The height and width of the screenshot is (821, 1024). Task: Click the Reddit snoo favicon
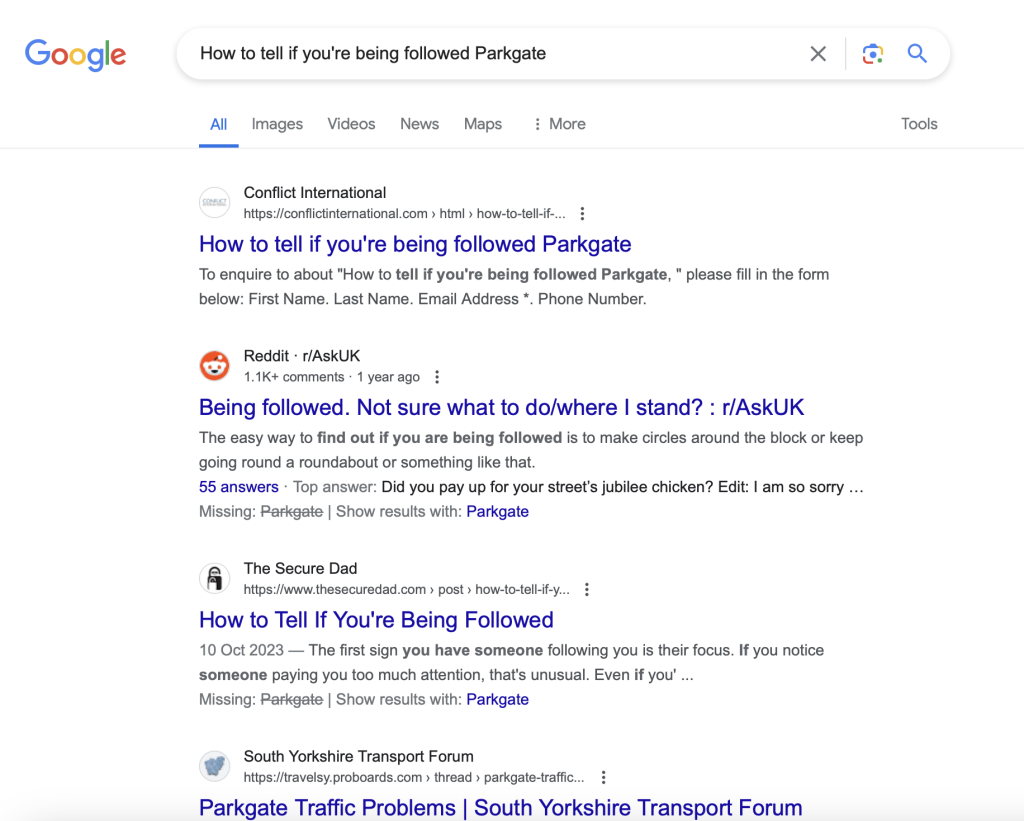tap(214, 366)
